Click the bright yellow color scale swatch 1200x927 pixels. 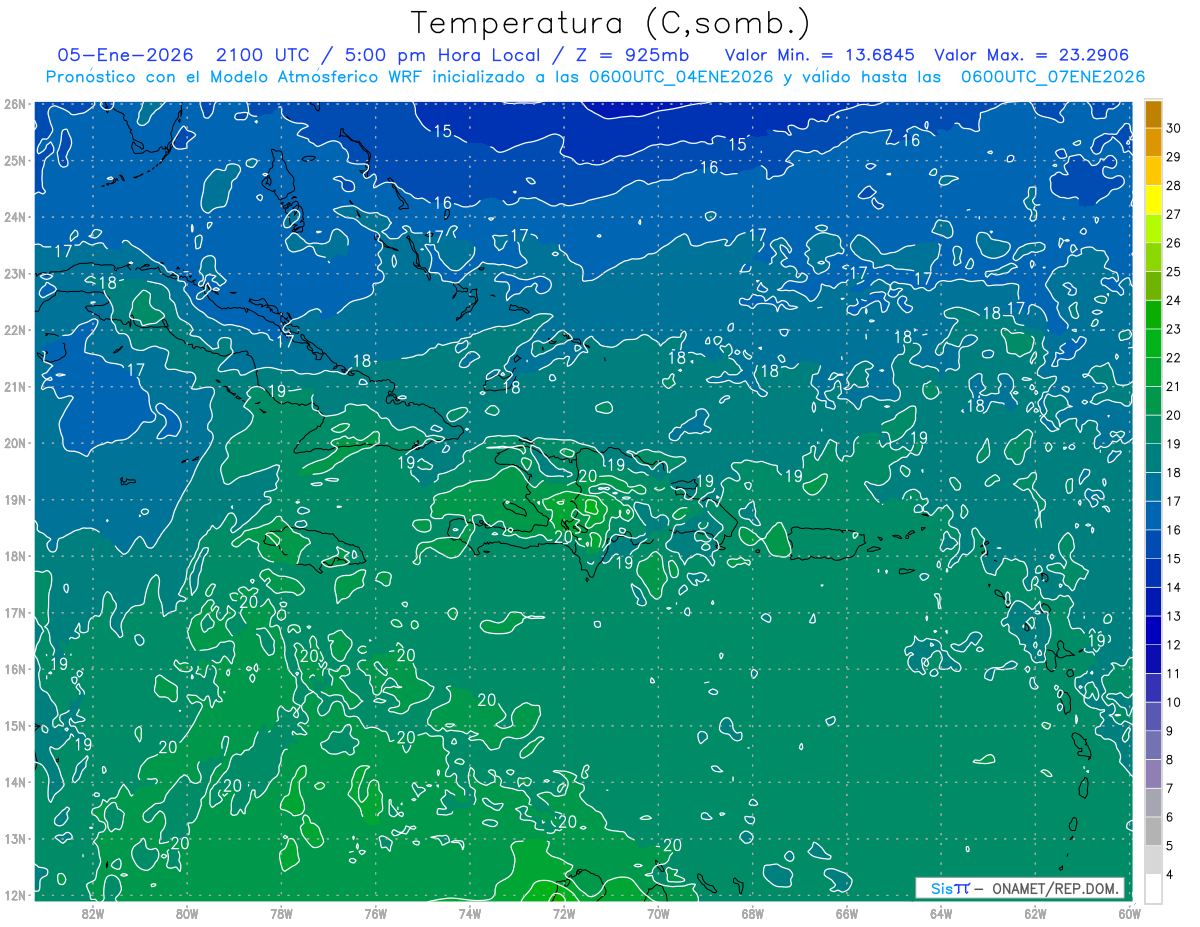pos(1153,200)
